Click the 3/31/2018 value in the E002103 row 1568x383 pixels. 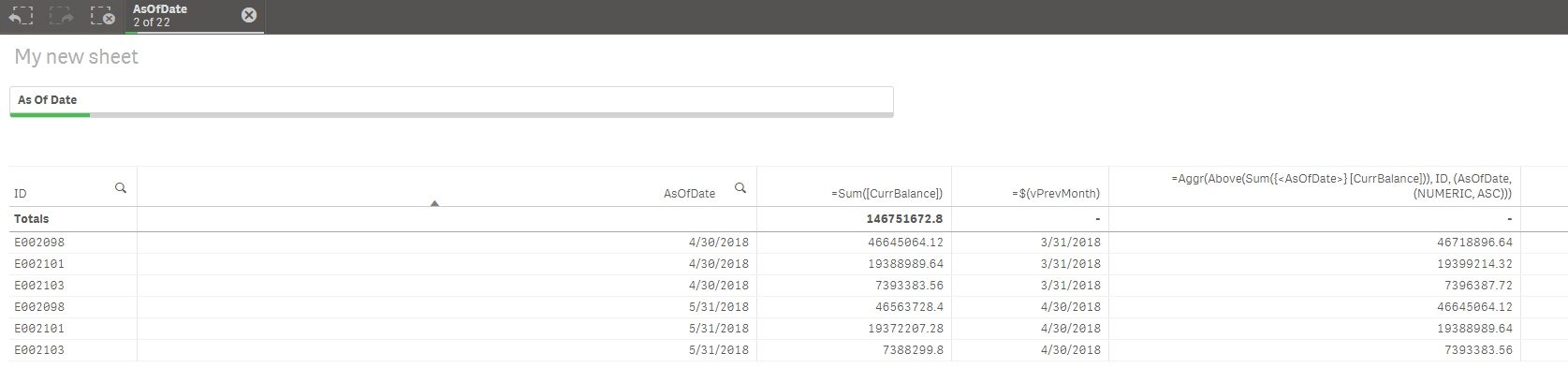click(1070, 286)
